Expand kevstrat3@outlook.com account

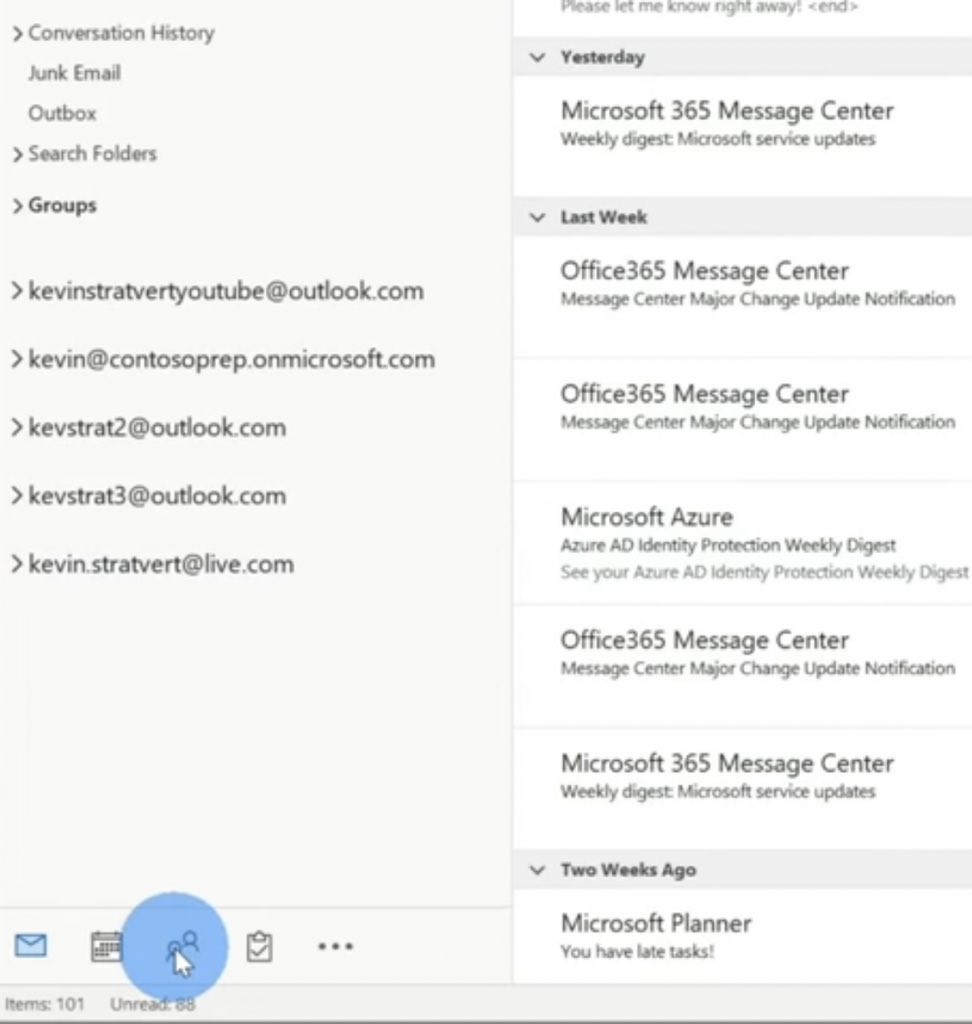(x=17, y=496)
